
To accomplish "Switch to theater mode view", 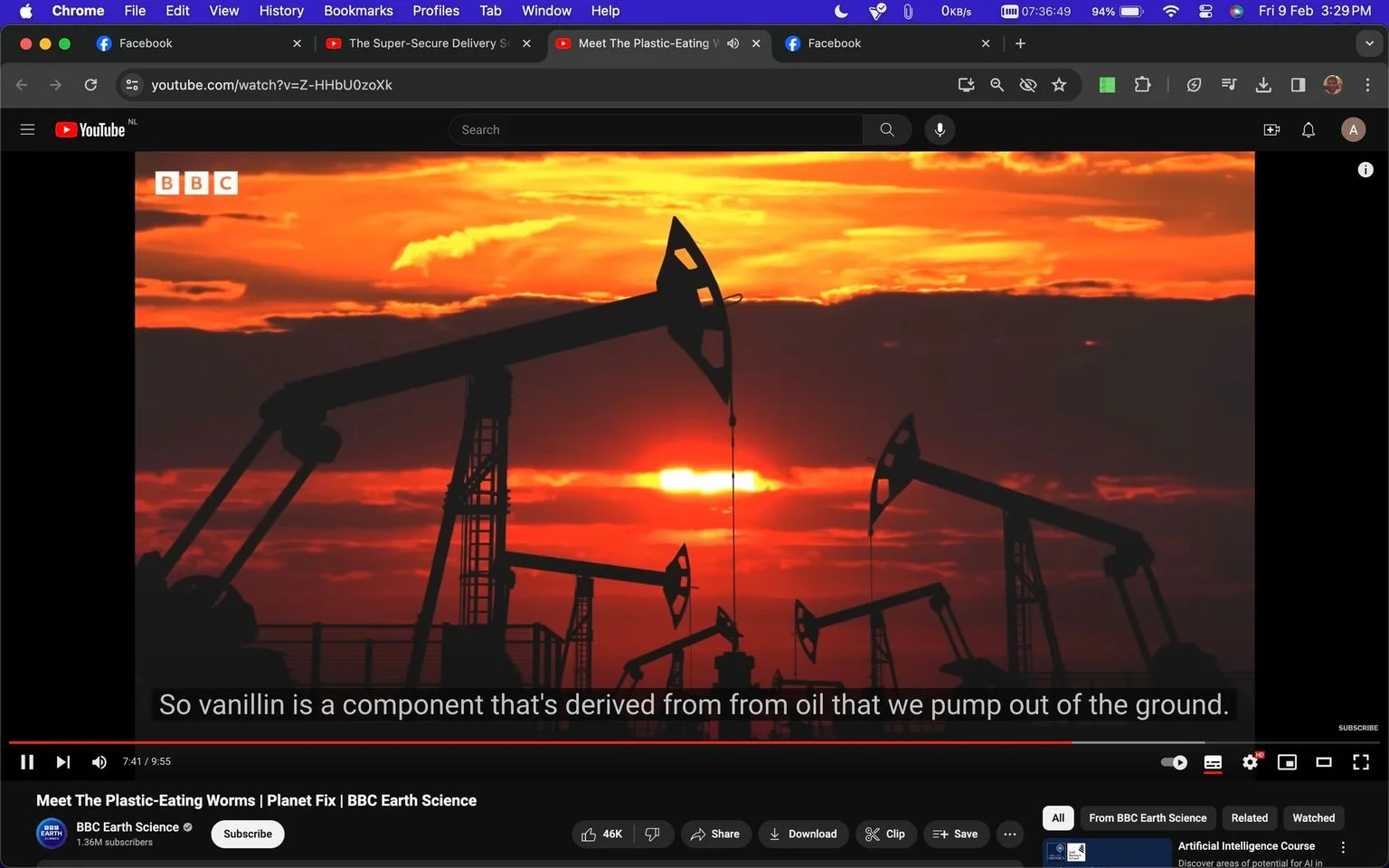I will (x=1324, y=762).
